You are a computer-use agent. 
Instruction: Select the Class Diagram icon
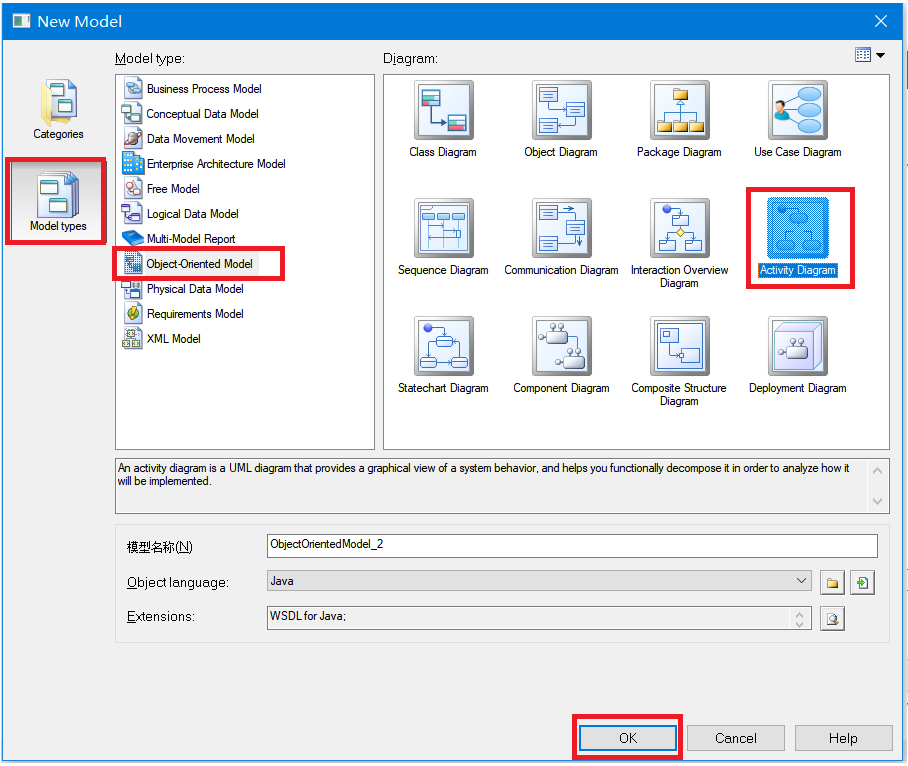click(443, 110)
